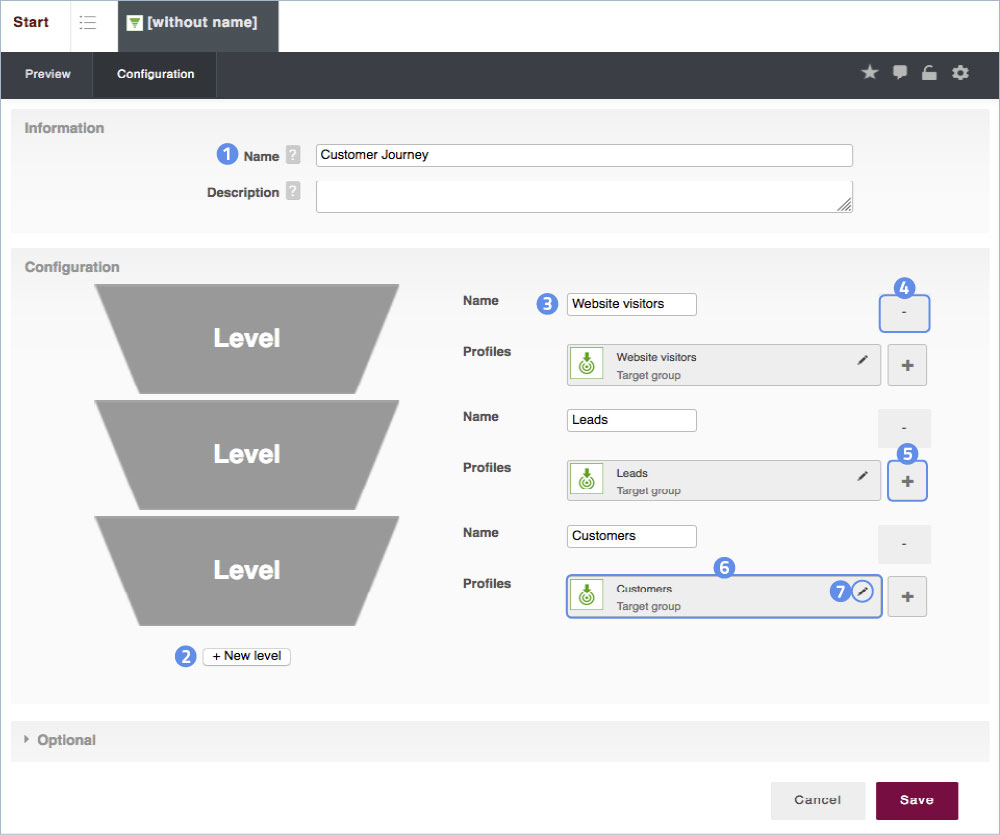The width and height of the screenshot is (1000, 835).
Task: Add a level with + New level
Action: coord(246,656)
